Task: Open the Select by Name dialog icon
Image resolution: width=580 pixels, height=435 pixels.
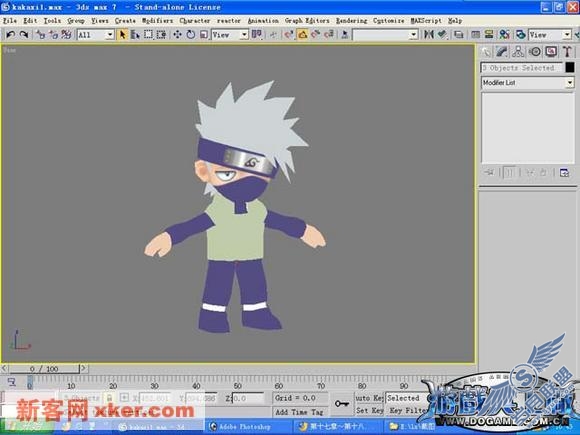Action: [135, 35]
